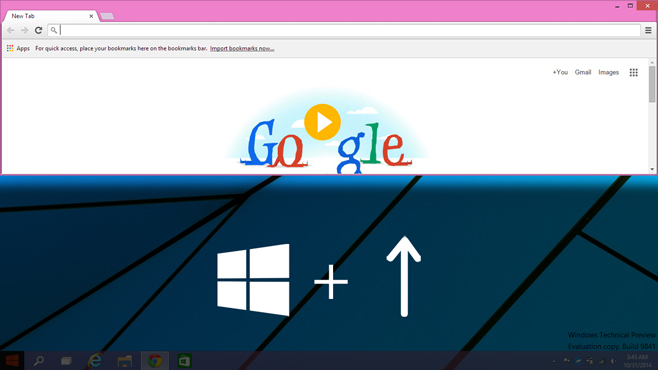Go back using the back arrow
This screenshot has width=658, height=370.
coord(11,30)
